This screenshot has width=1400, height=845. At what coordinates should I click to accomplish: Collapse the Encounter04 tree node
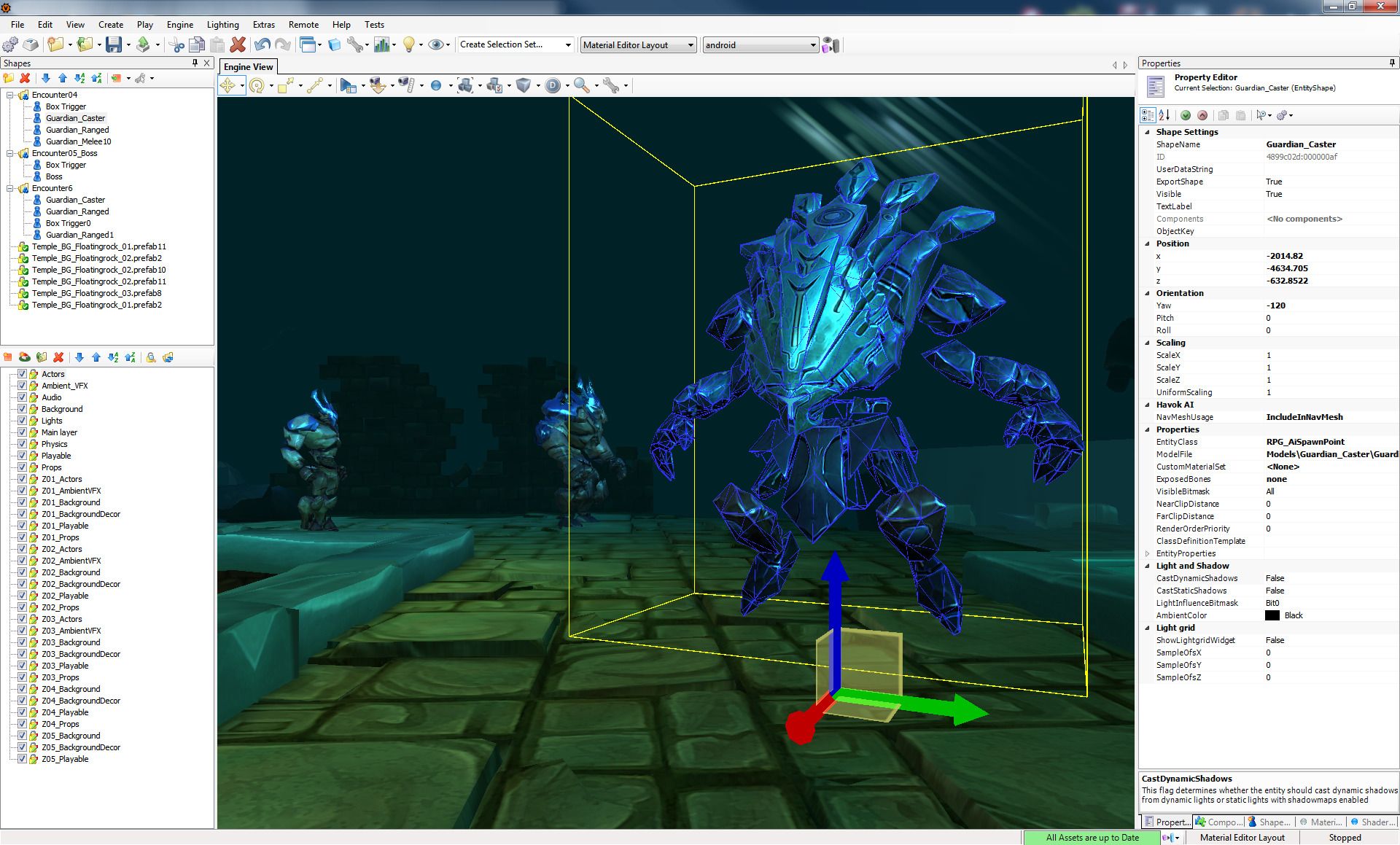(8, 95)
